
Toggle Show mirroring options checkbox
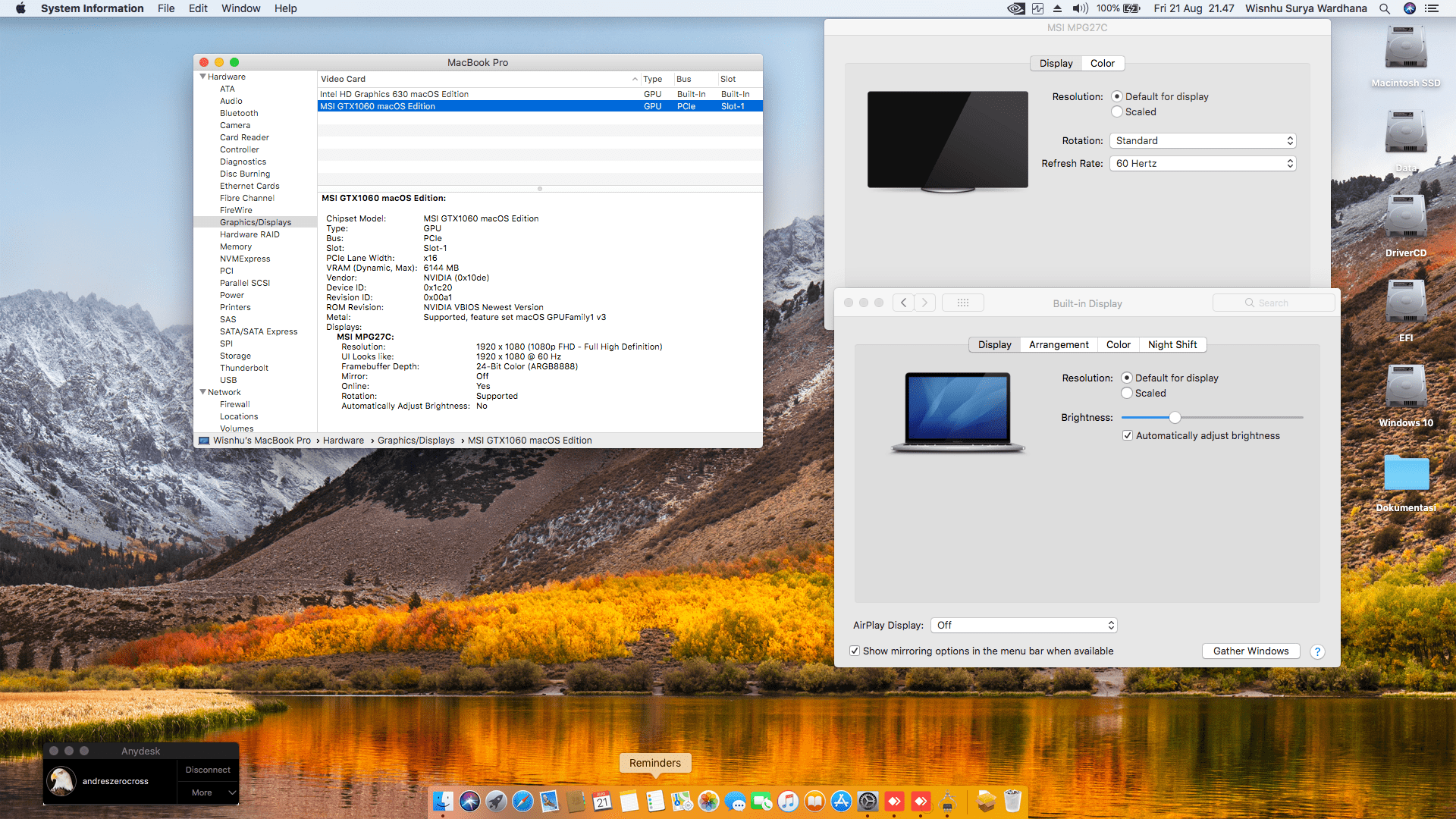coord(855,651)
